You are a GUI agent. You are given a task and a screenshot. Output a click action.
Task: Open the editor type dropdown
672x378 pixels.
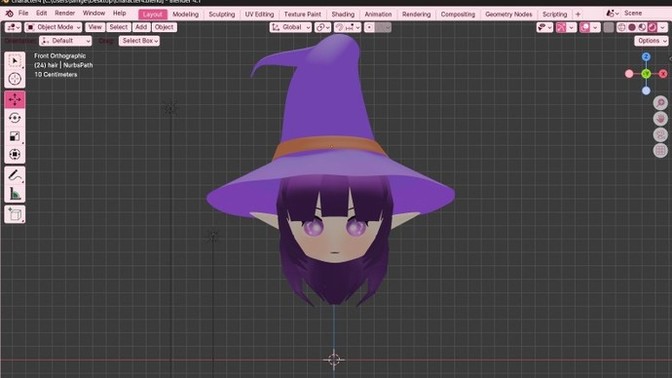[x=13, y=27]
